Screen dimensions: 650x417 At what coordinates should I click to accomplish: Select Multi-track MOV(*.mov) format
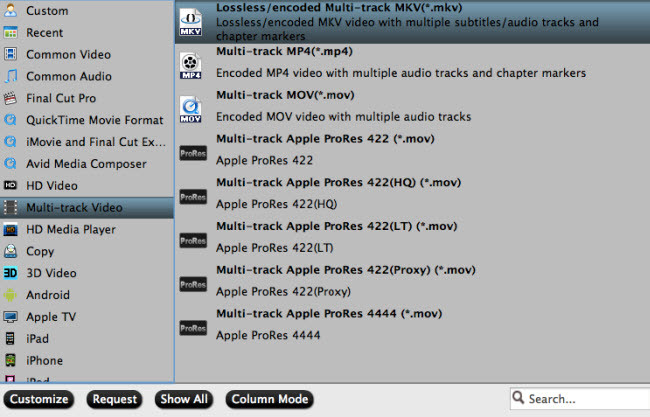(x=412, y=109)
